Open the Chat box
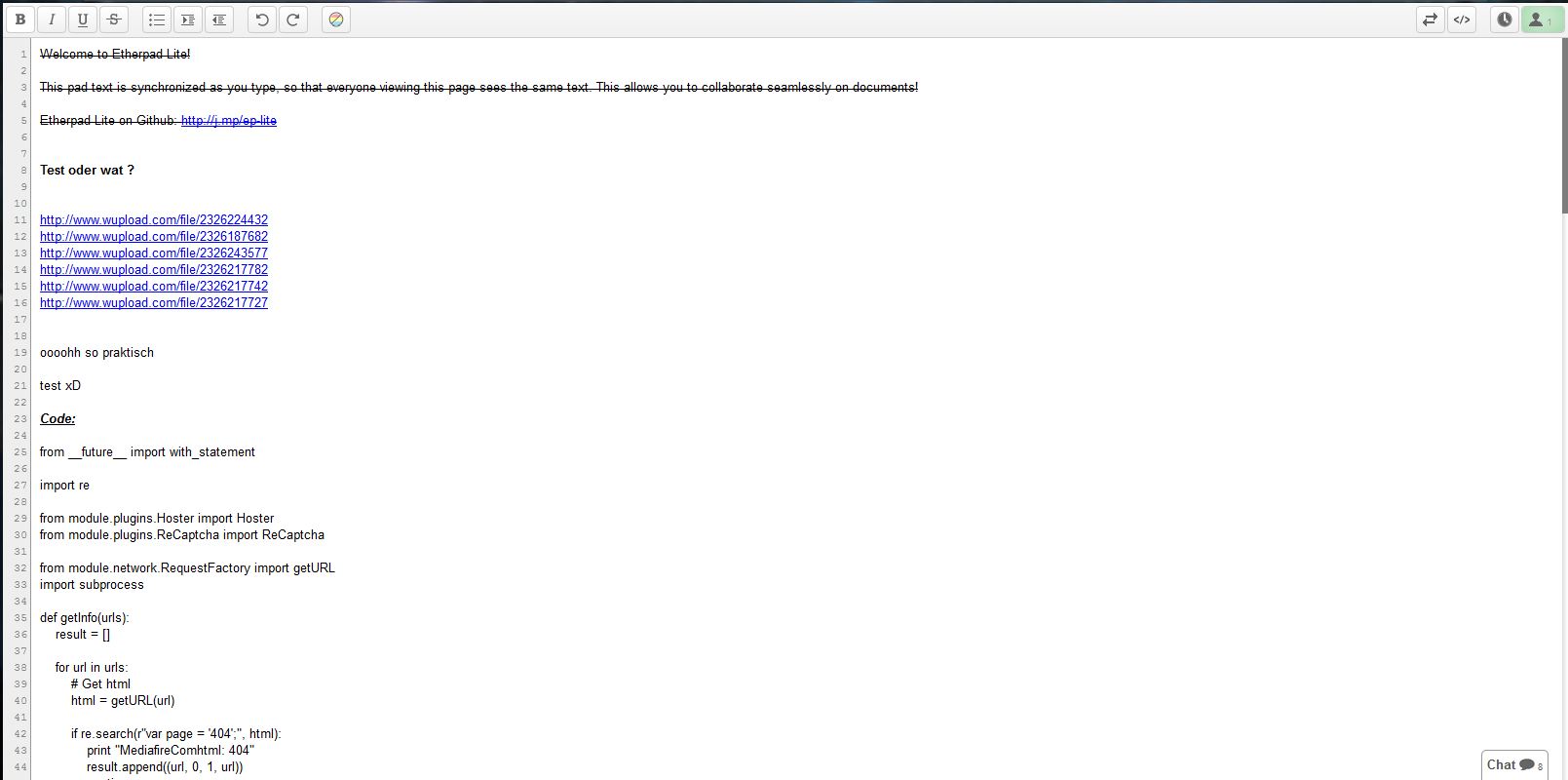This screenshot has width=1568, height=780. (x=1513, y=765)
